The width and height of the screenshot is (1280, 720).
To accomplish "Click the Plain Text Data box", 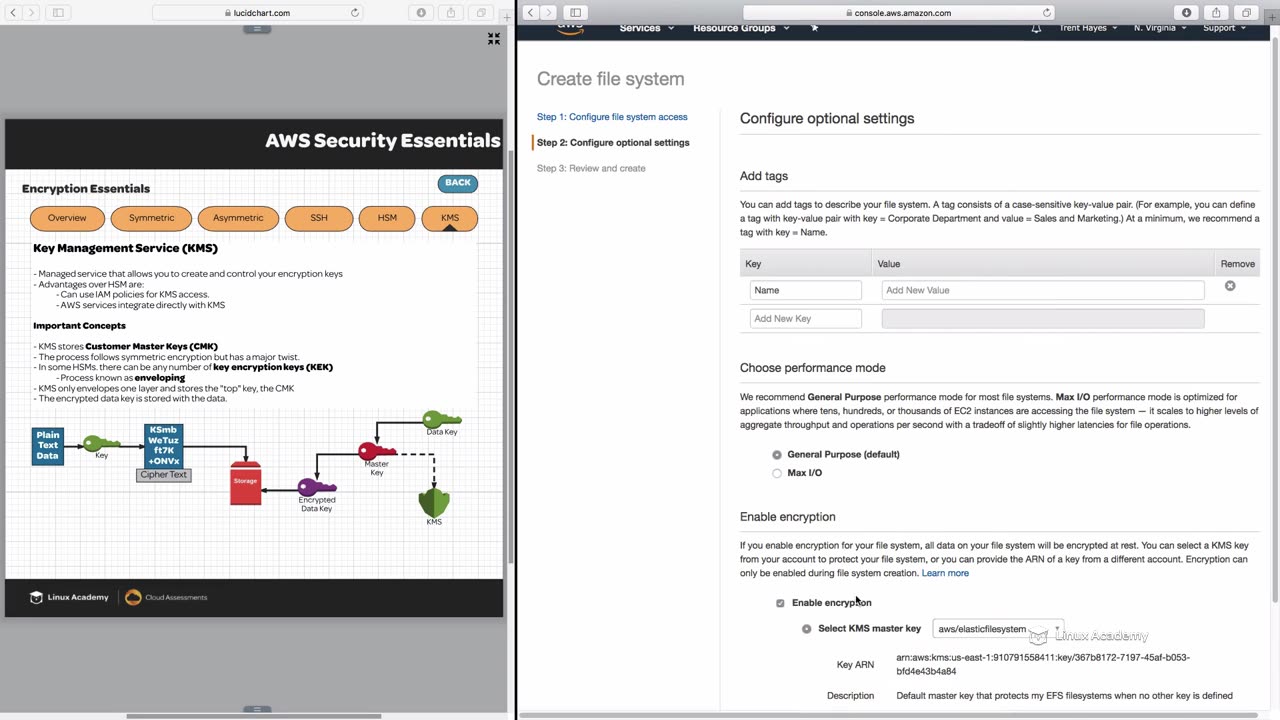I will 48,445.
